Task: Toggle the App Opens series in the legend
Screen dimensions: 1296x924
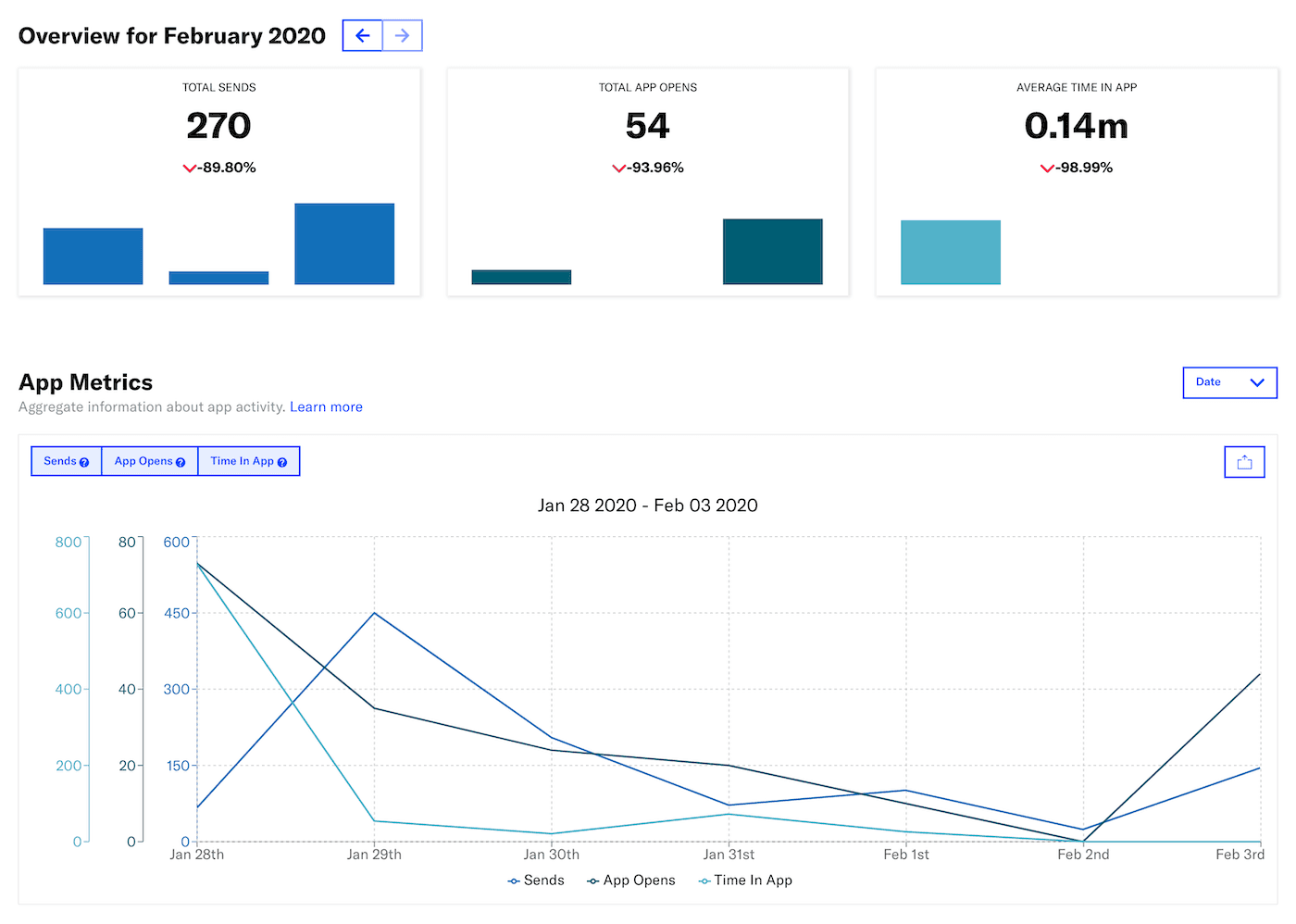Action: click(631, 880)
